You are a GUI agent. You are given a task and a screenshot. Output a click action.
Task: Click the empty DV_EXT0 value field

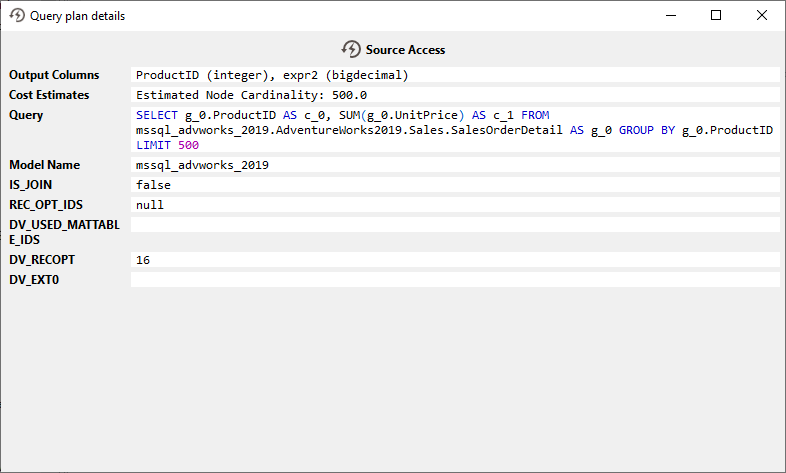click(x=455, y=280)
